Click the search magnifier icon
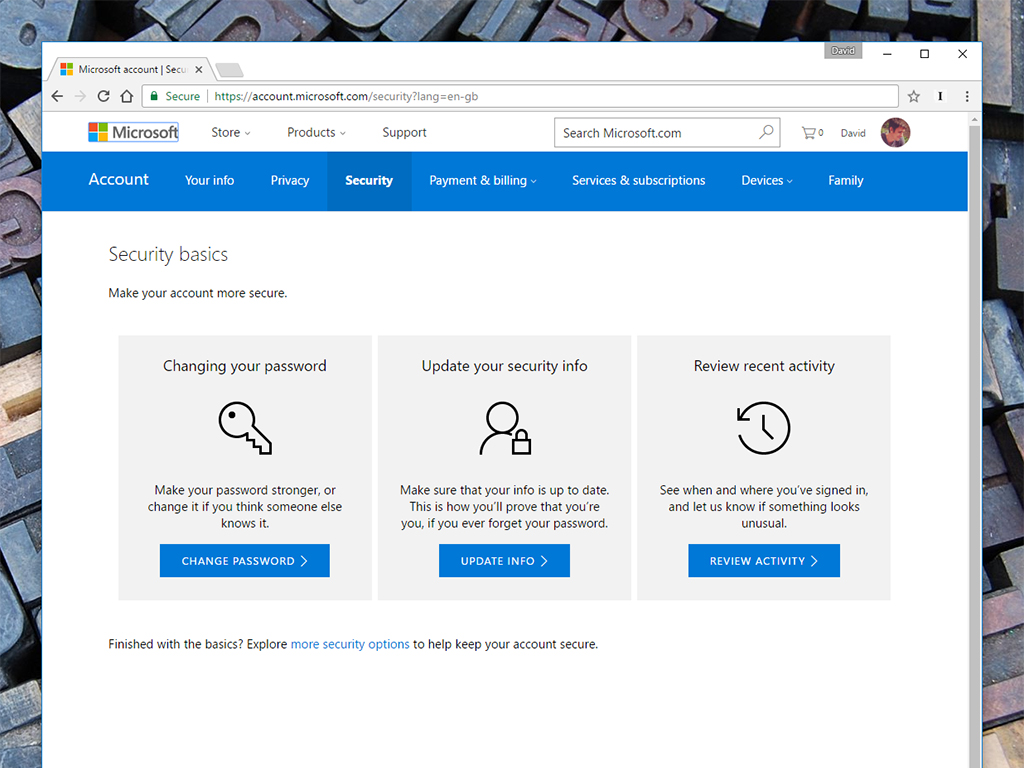This screenshot has height=768, width=1024. tap(766, 132)
